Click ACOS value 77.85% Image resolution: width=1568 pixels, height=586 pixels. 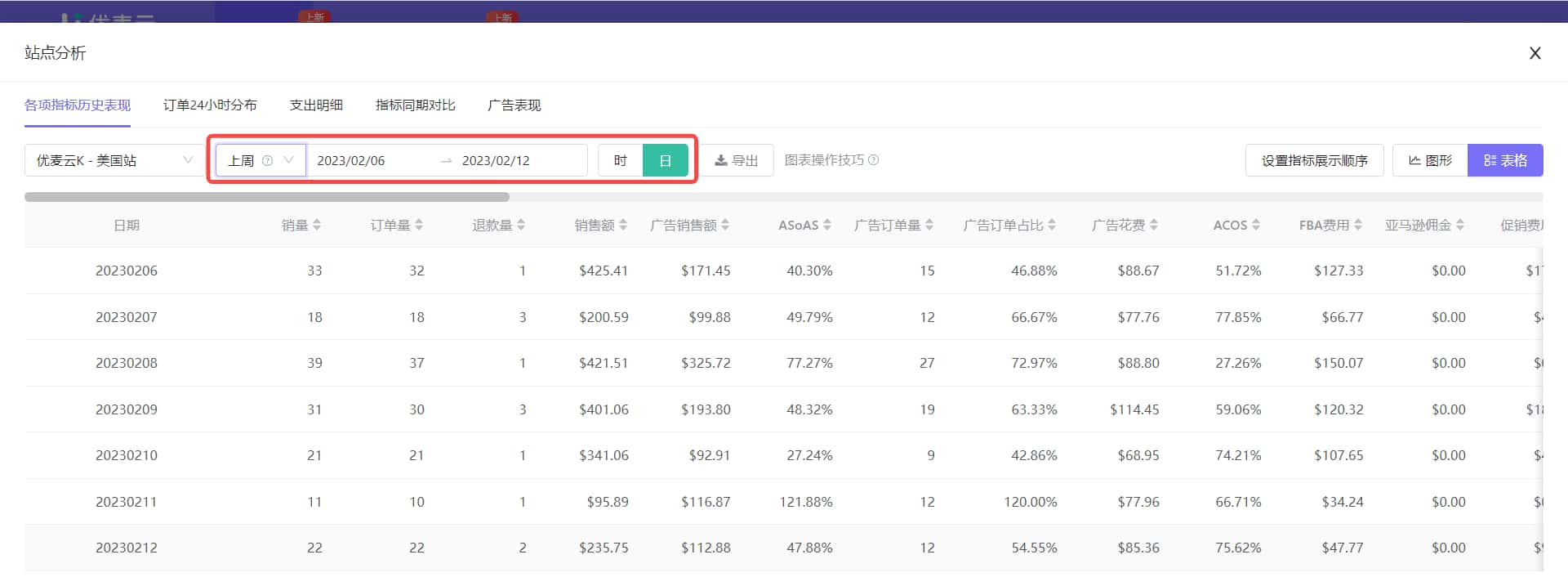[x=1238, y=317]
